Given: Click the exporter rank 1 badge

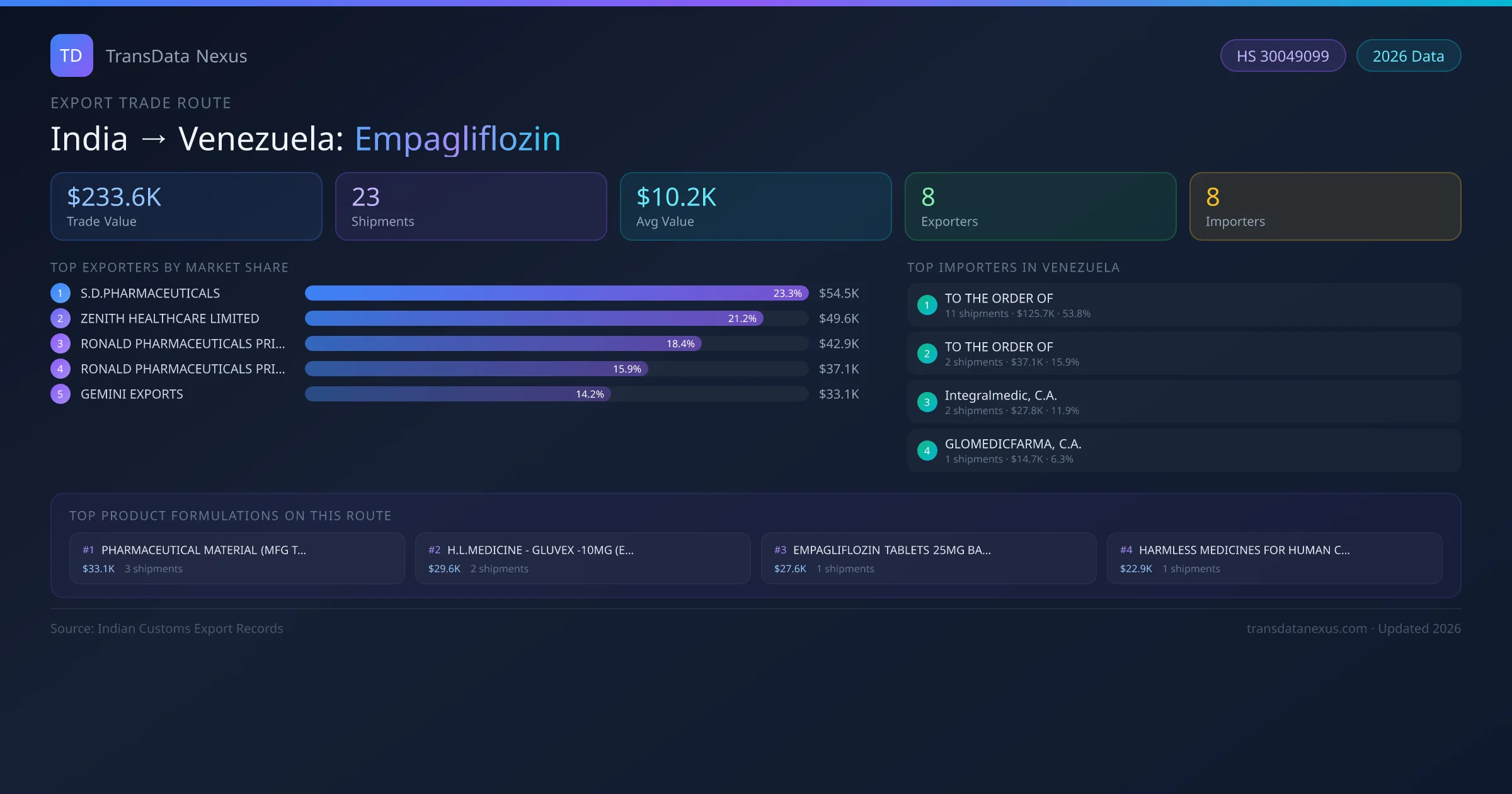Looking at the screenshot, I should 60,293.
